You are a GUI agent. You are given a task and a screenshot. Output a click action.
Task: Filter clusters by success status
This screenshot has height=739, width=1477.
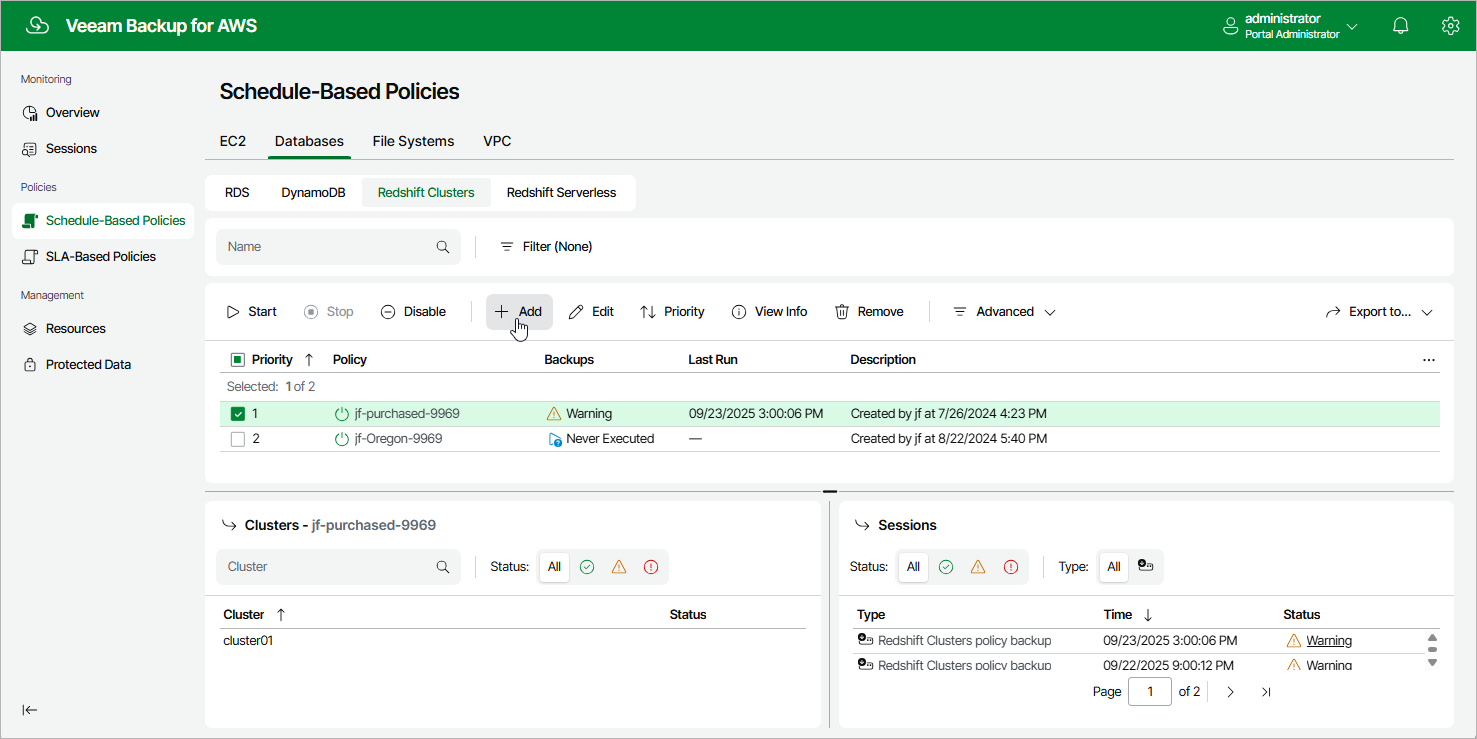coord(587,567)
